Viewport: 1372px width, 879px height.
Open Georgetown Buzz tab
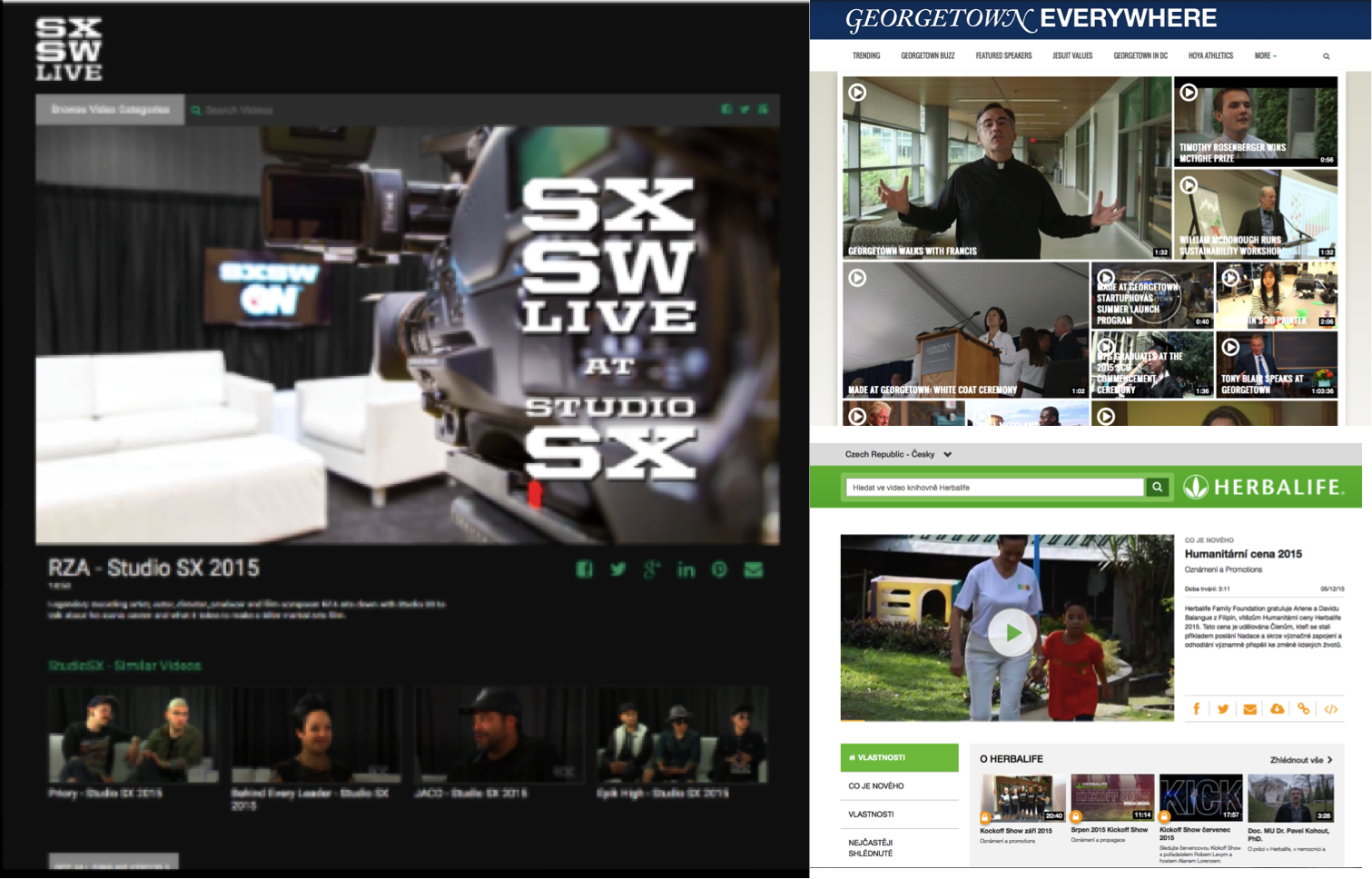927,56
